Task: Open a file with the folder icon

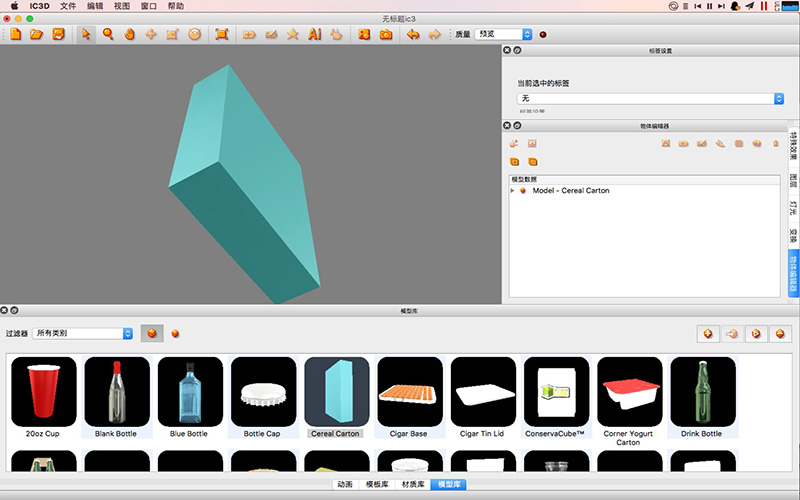Action: pos(36,34)
